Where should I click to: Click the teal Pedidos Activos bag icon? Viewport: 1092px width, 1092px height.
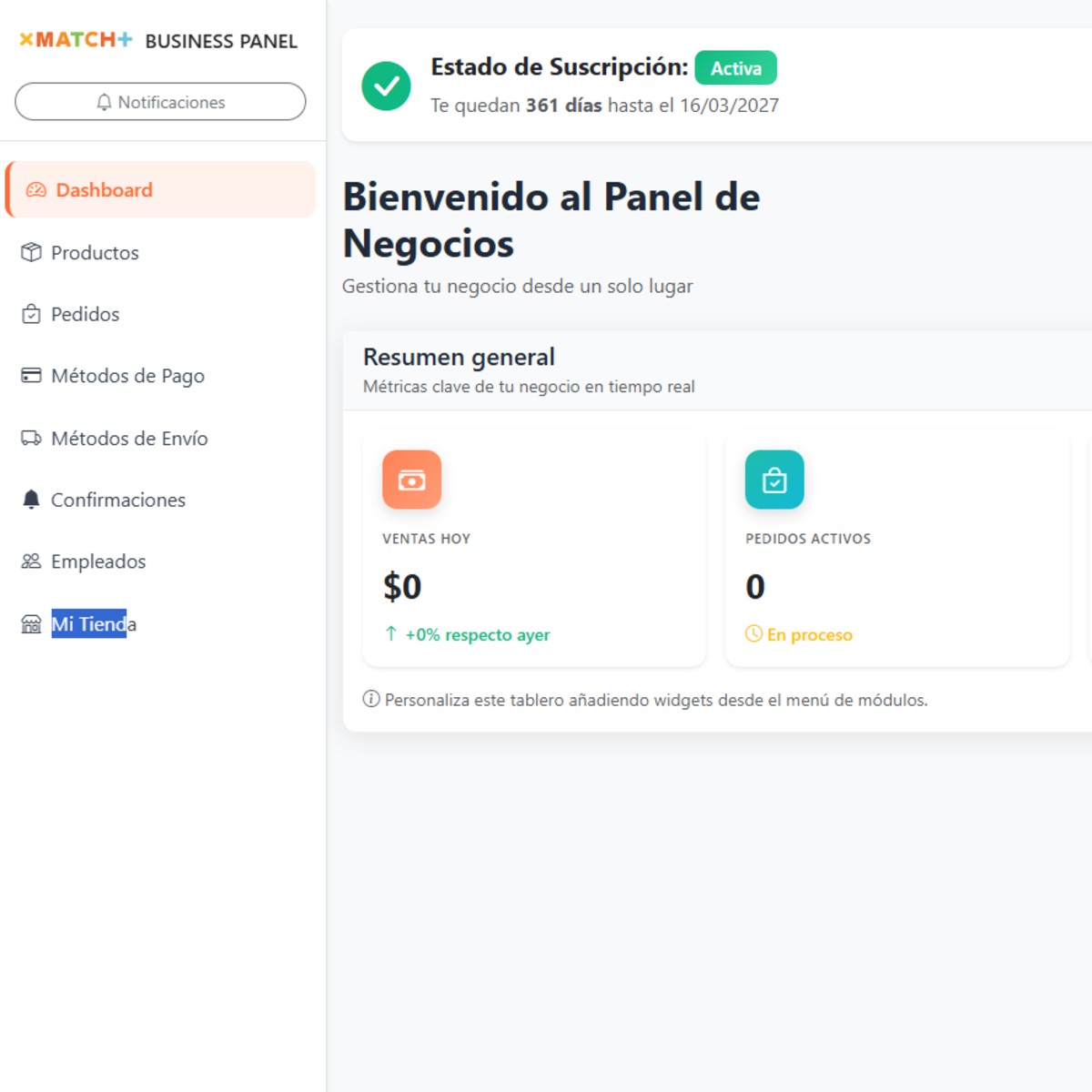pos(774,480)
